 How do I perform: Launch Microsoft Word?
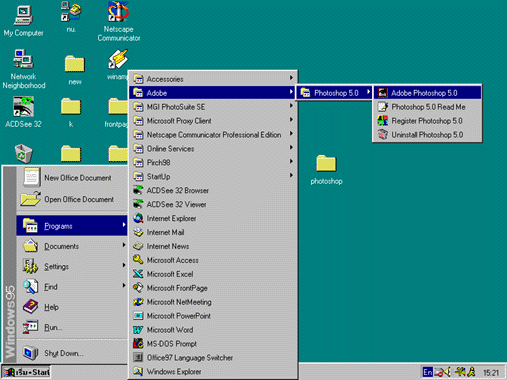click(x=213, y=330)
